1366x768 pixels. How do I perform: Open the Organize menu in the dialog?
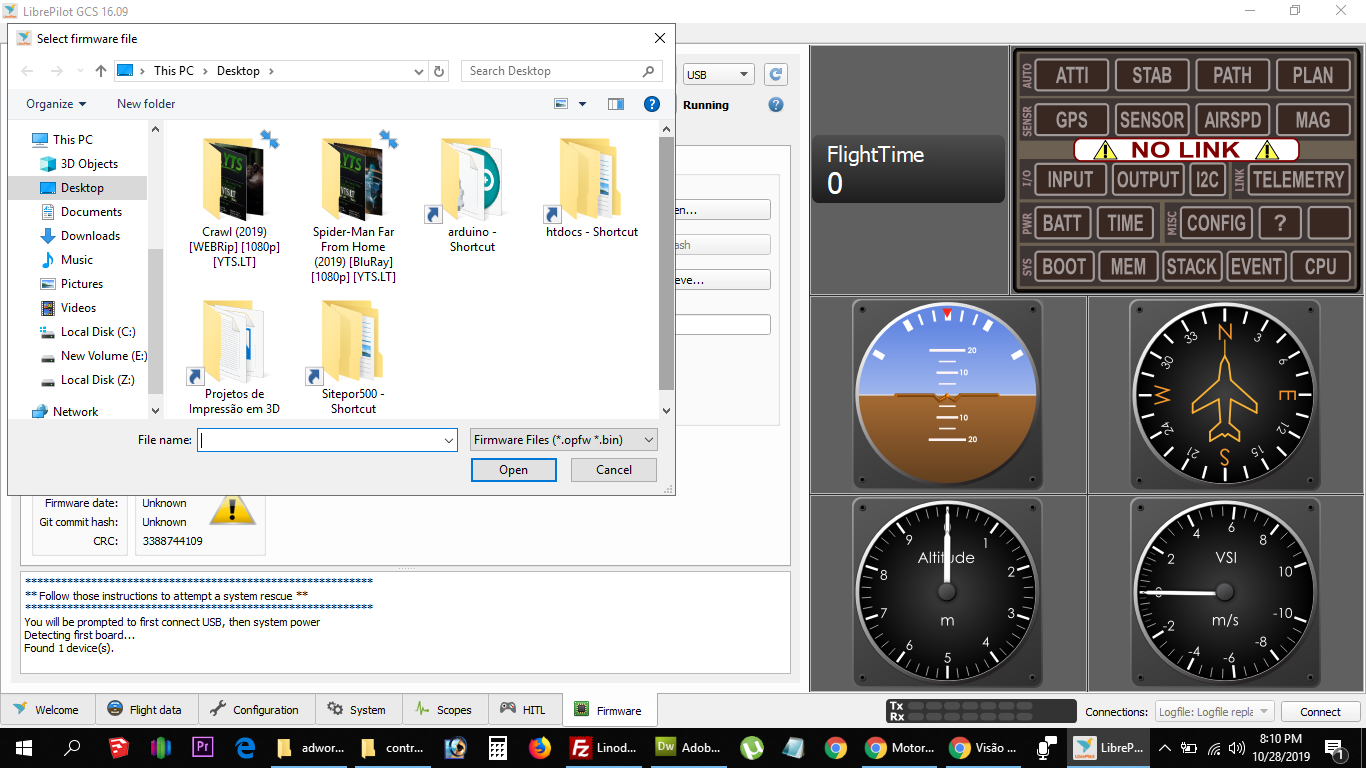55,104
